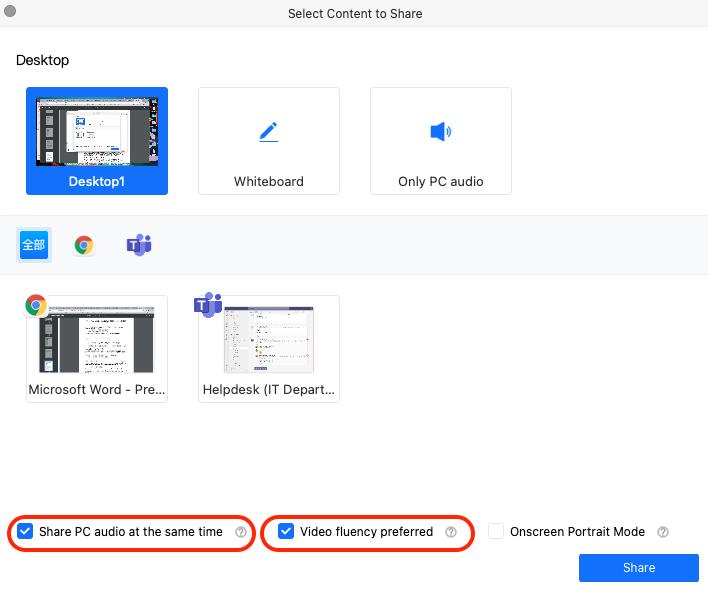Click Teams badge on Helpdesk window
Viewport: 708px width, 594px height.
coord(208,306)
